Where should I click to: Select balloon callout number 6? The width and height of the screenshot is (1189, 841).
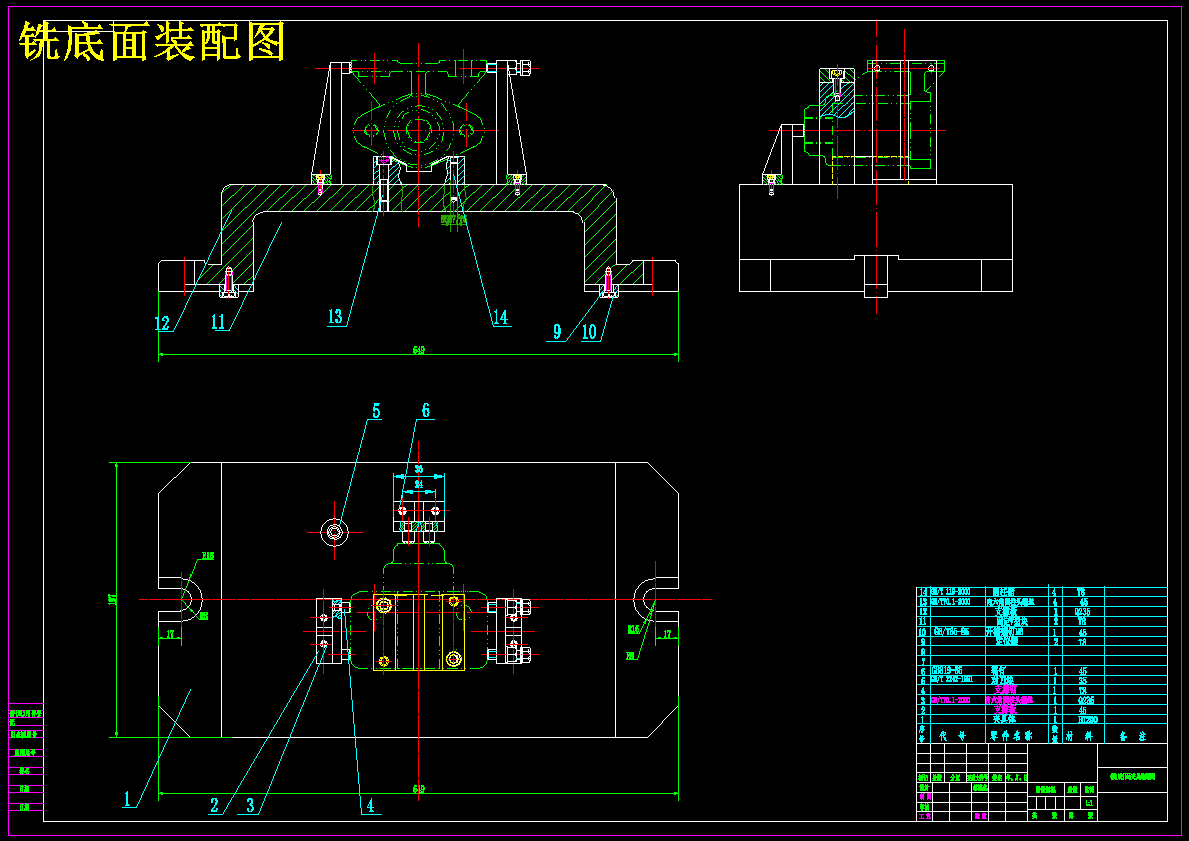click(425, 410)
